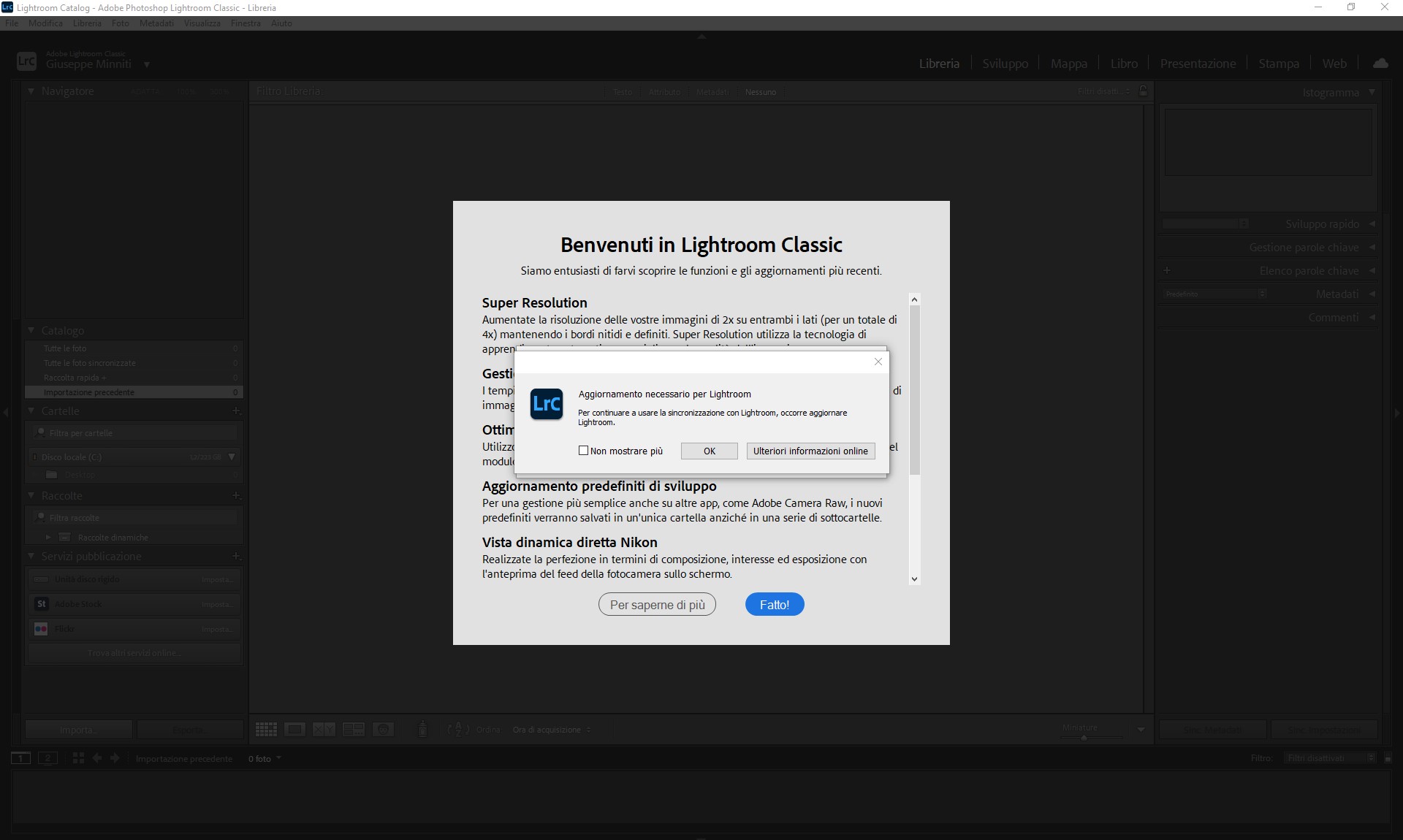Viewport: 1403px width, 840px height.
Task: Click scroll down arrow in welcome dialog
Action: point(914,579)
